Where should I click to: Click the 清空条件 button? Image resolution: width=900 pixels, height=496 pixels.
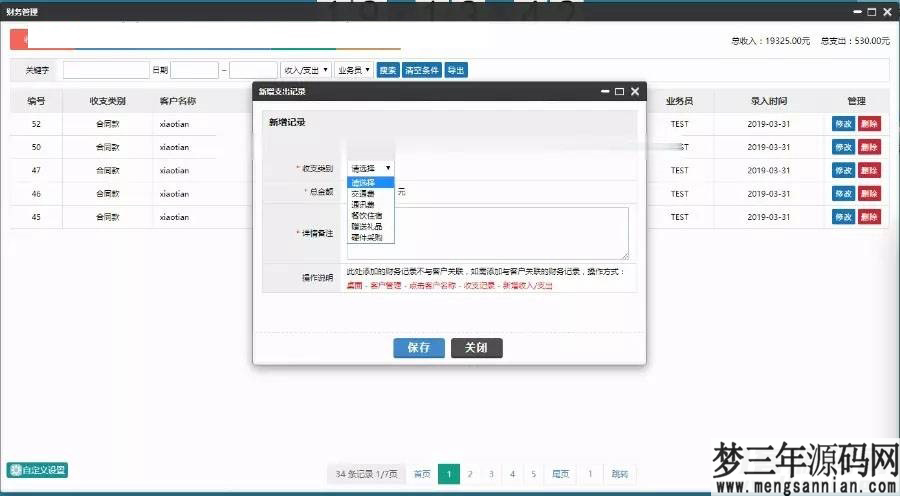pos(422,70)
